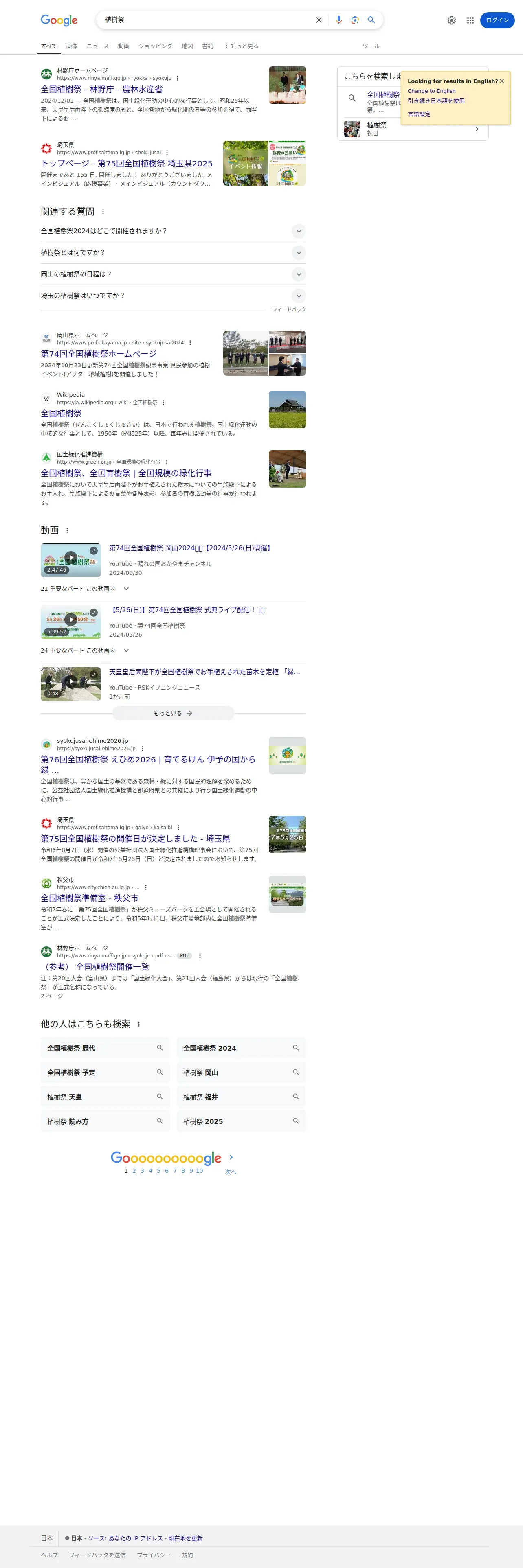Switch to the ニュース tab

point(97,46)
